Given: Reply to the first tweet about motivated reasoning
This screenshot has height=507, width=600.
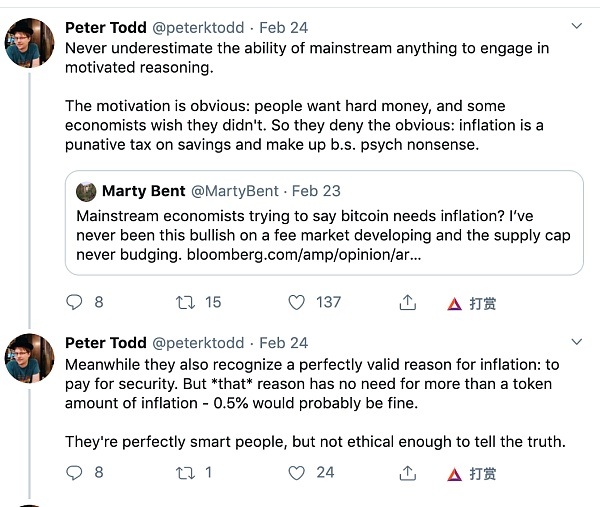Looking at the screenshot, I should click(74, 302).
